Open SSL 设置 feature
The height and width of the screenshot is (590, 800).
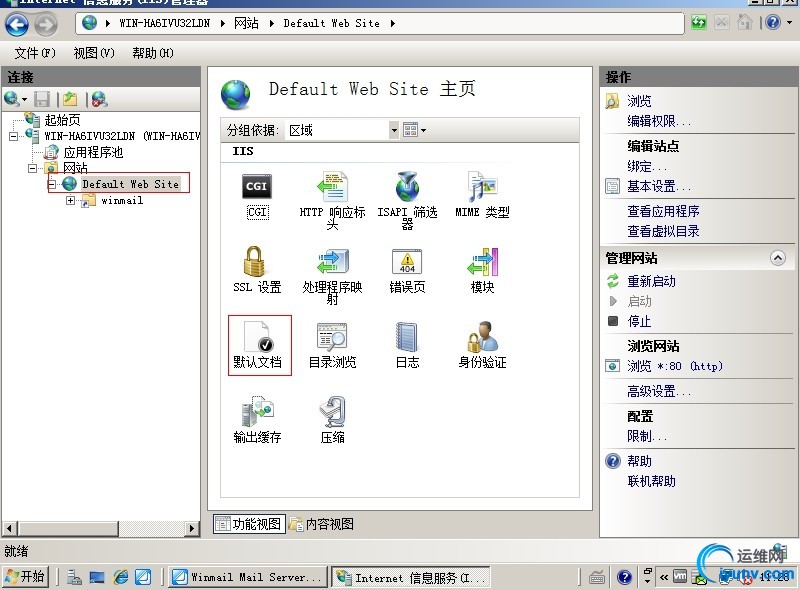(x=257, y=271)
